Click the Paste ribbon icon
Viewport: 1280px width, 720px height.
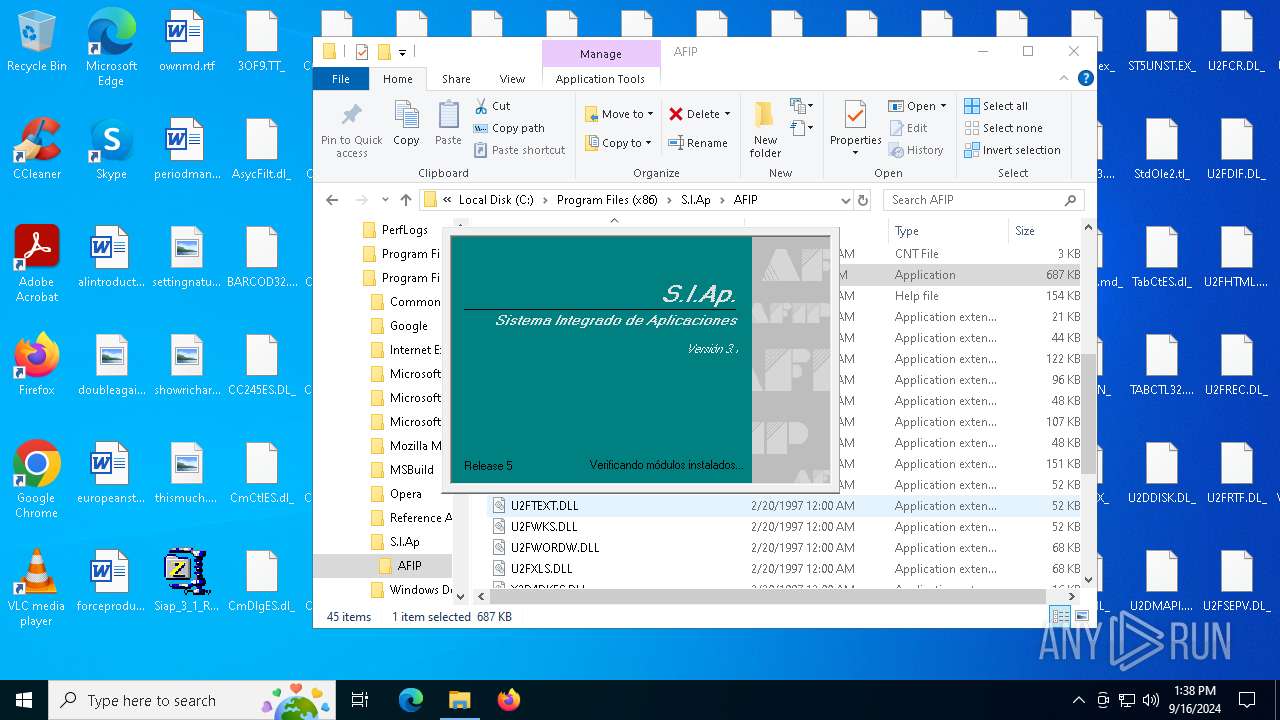(448, 124)
